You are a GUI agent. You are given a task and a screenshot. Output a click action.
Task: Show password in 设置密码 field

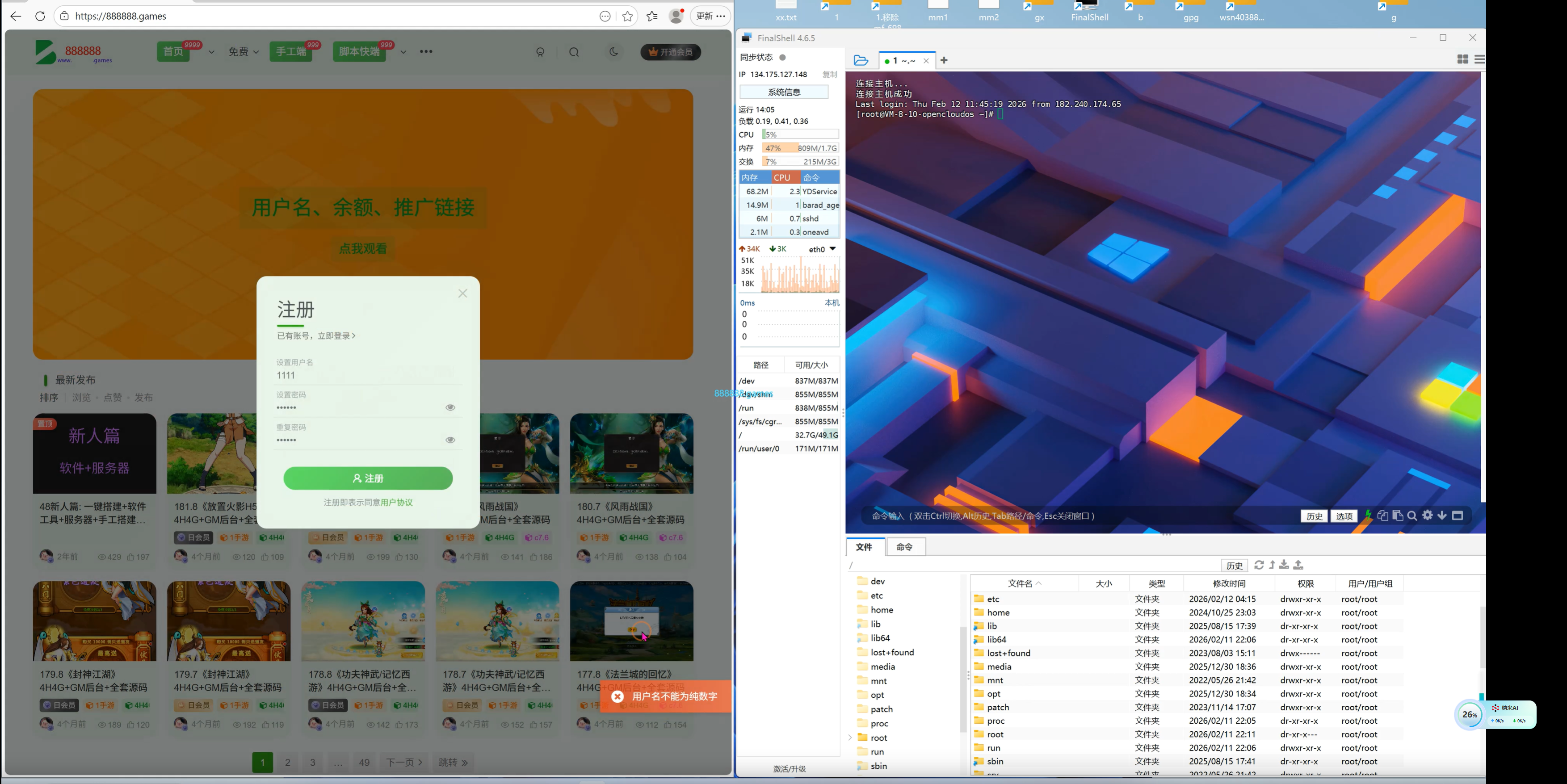(450, 407)
